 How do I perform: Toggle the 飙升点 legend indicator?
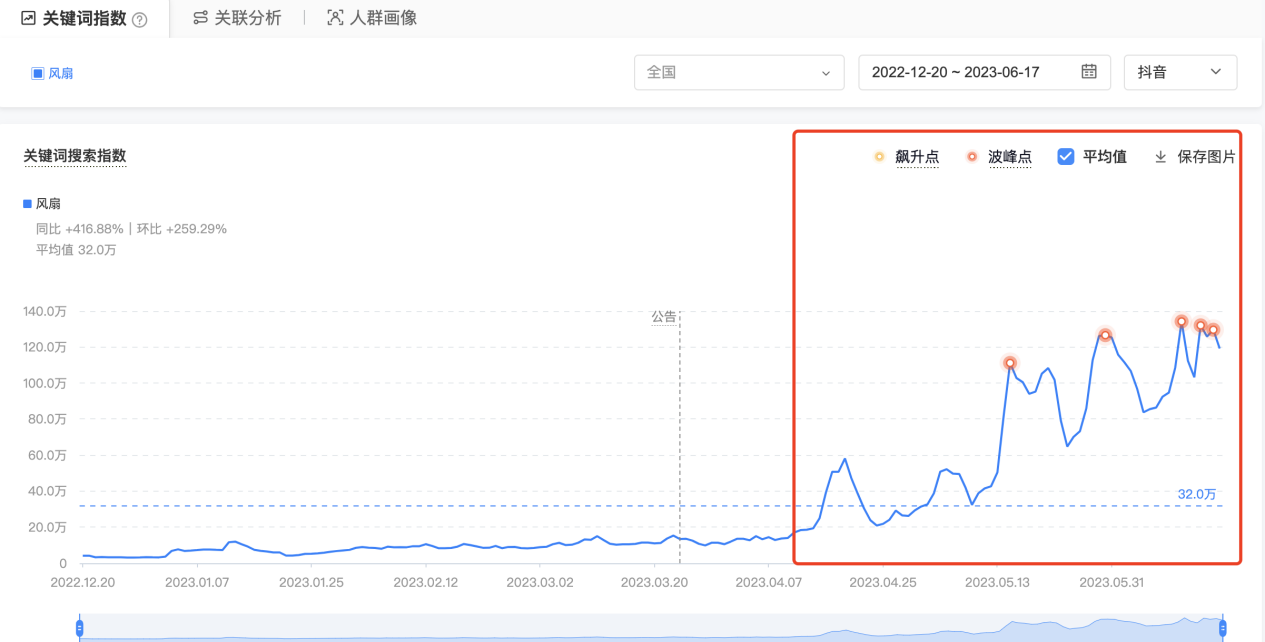coord(879,157)
